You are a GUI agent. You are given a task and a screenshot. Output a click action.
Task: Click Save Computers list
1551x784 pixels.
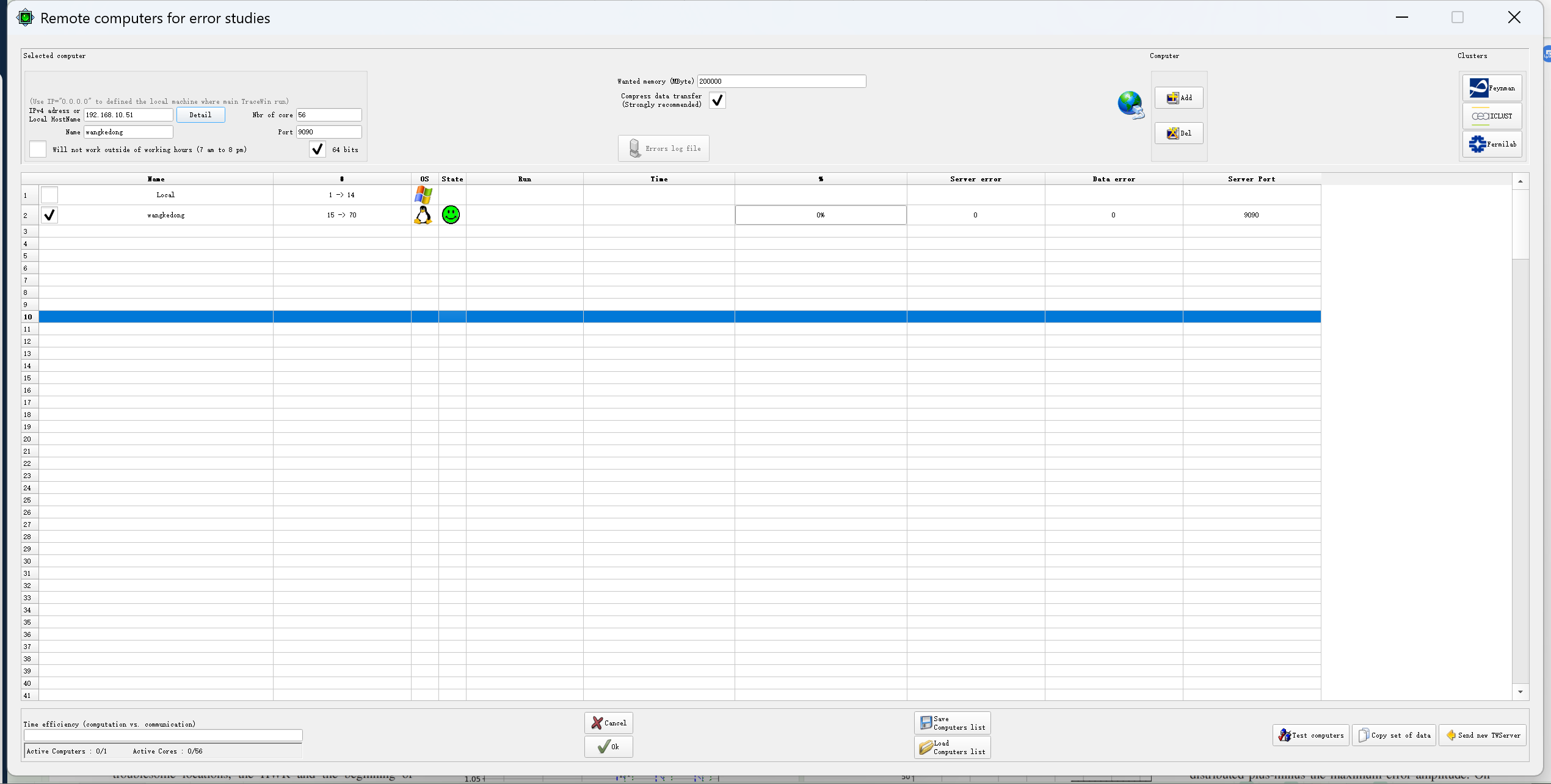pyautogui.click(x=952, y=723)
